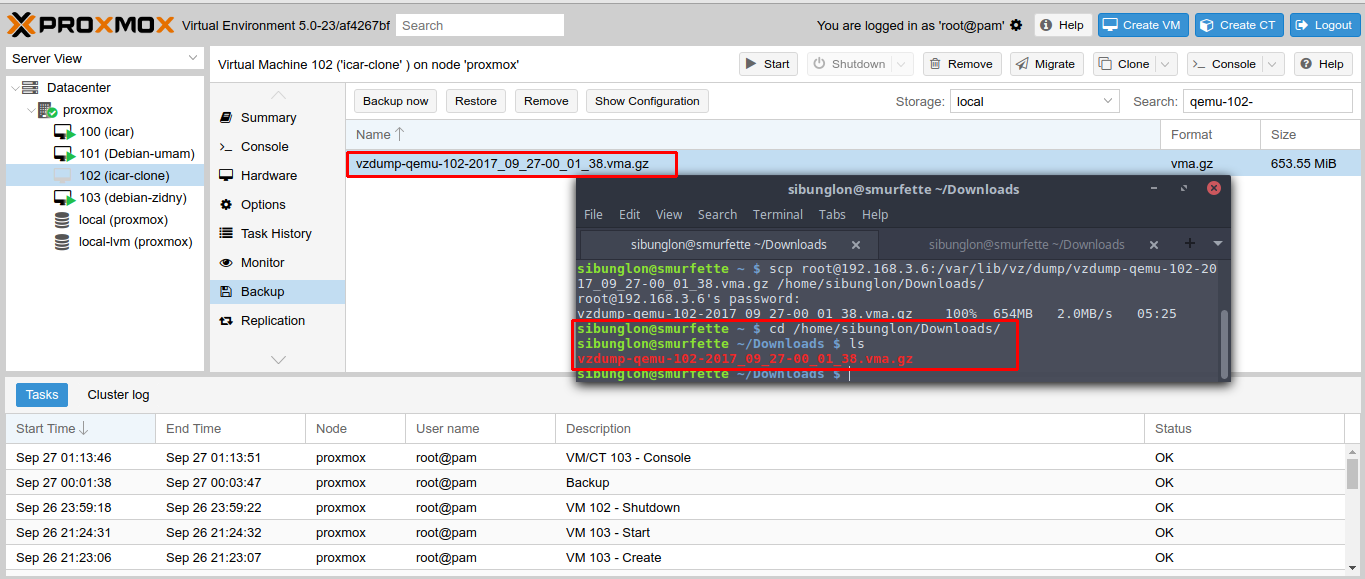Click the VM panel Help button

click(x=1323, y=64)
